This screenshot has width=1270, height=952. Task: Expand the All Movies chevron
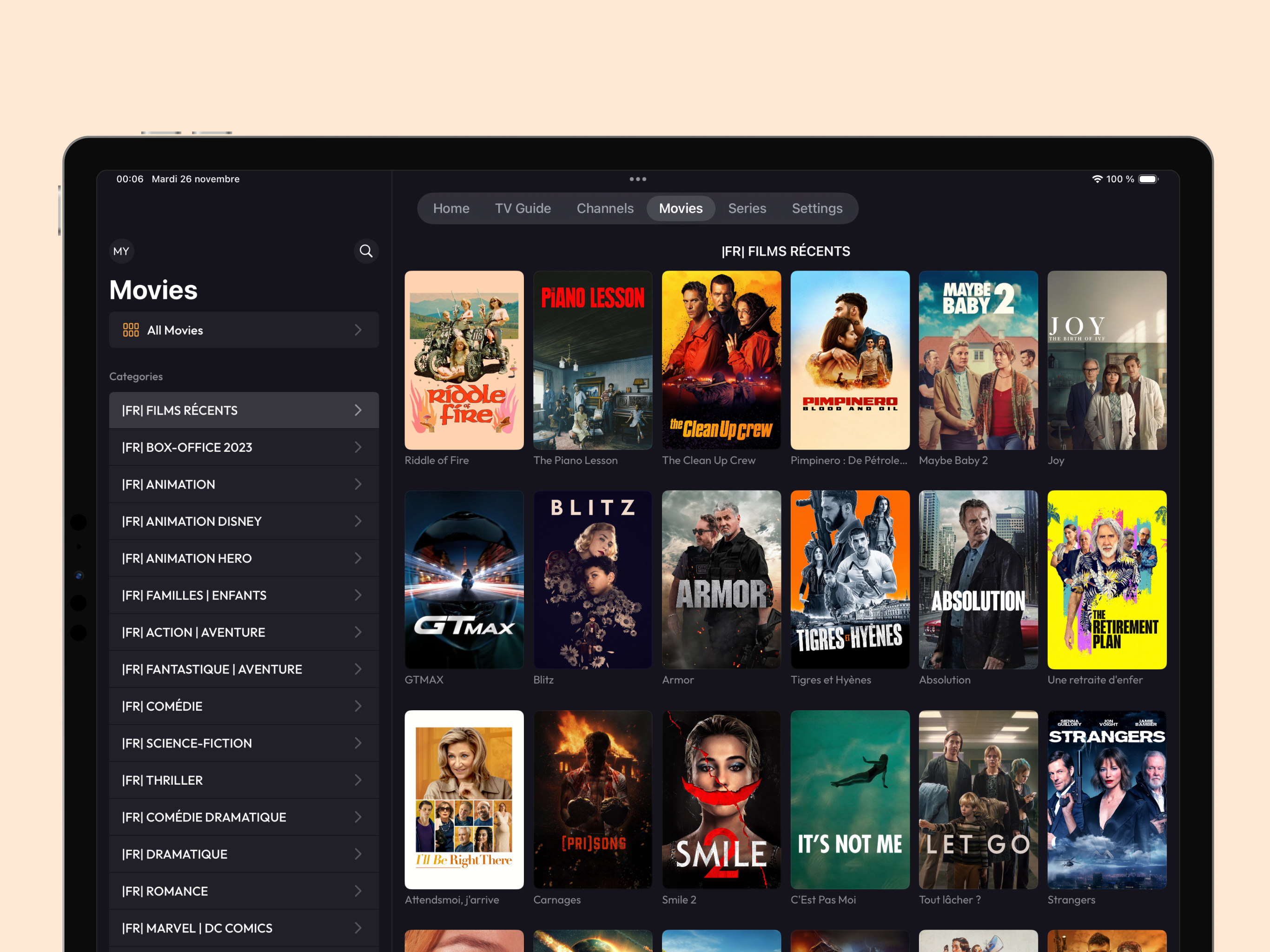point(357,330)
